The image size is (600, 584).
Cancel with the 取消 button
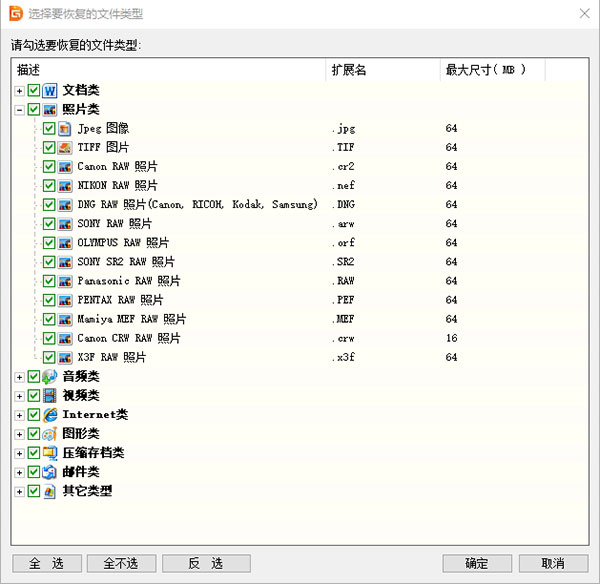tap(553, 563)
